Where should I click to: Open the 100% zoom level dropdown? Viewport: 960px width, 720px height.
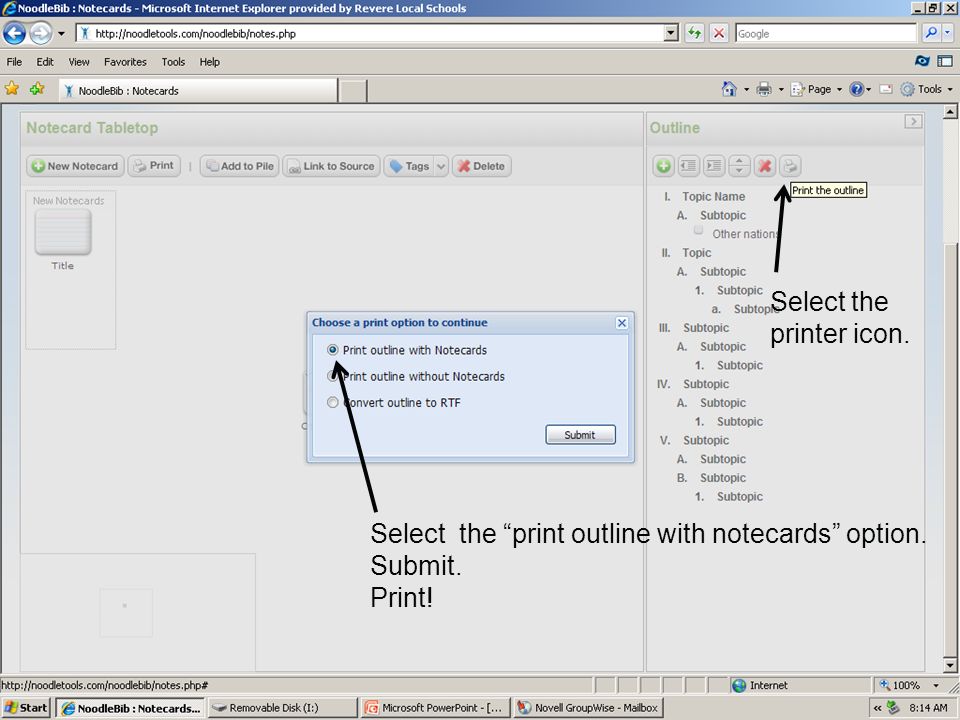936,685
